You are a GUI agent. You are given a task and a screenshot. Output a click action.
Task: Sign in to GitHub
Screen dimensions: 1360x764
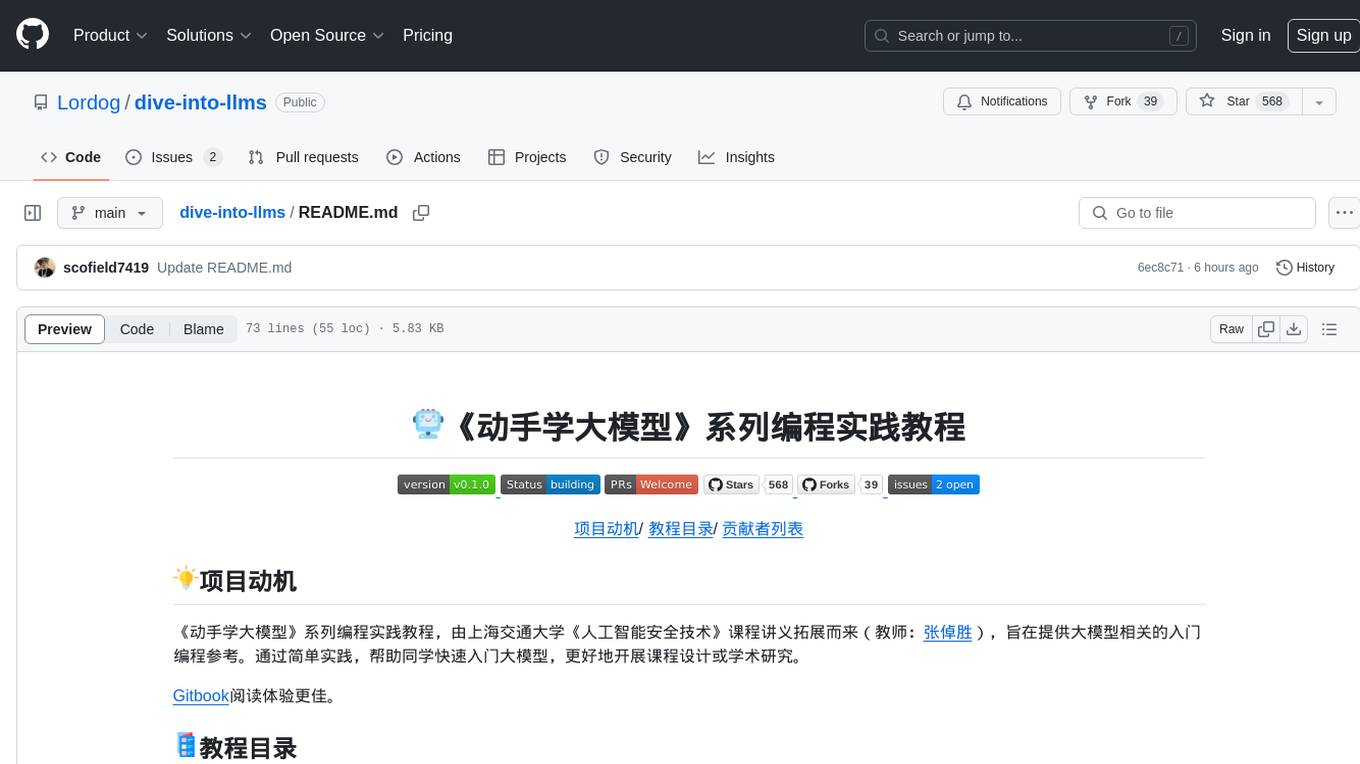click(1245, 35)
